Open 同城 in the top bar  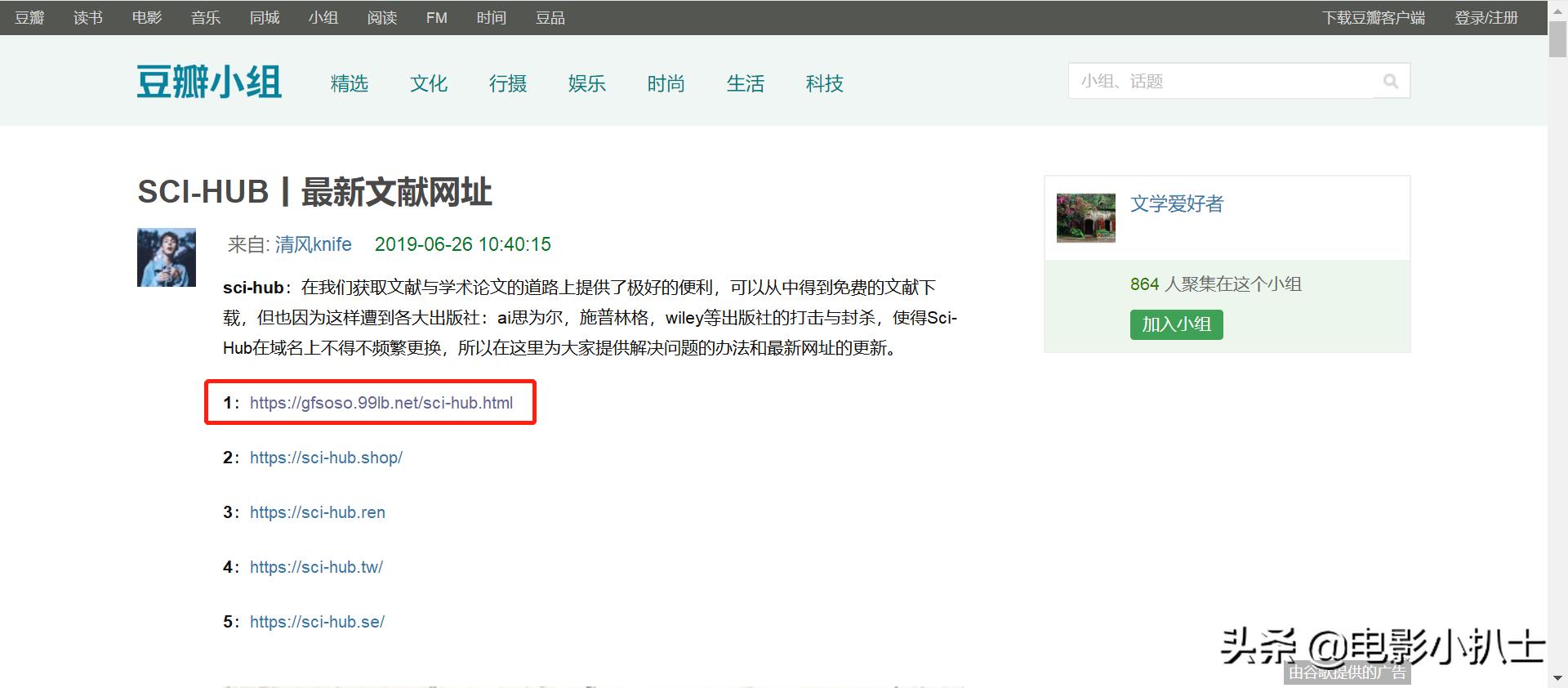click(x=265, y=17)
